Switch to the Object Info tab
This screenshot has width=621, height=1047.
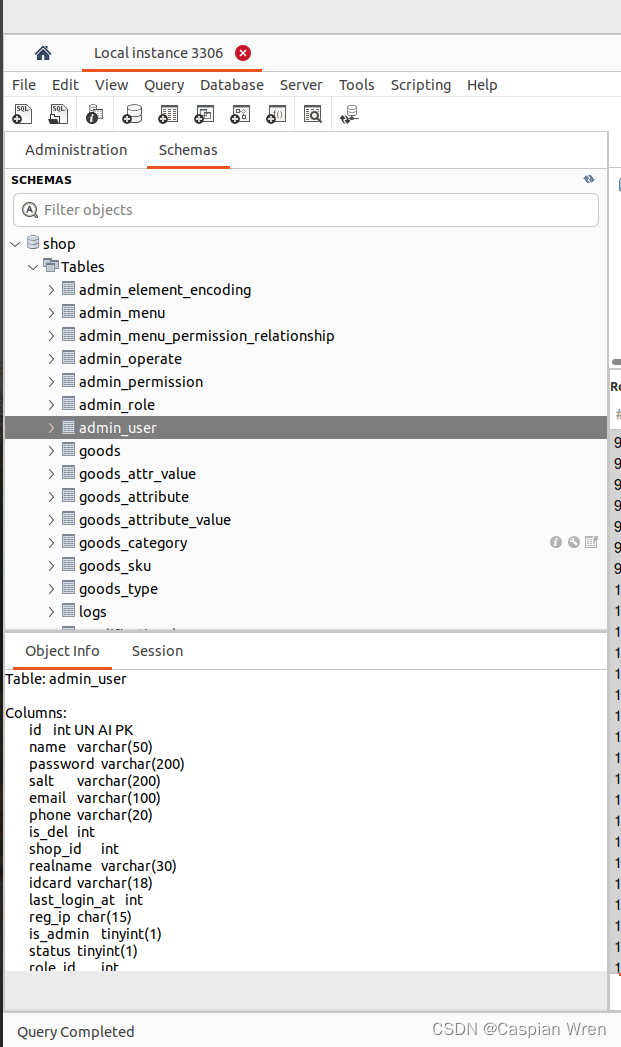(x=62, y=651)
